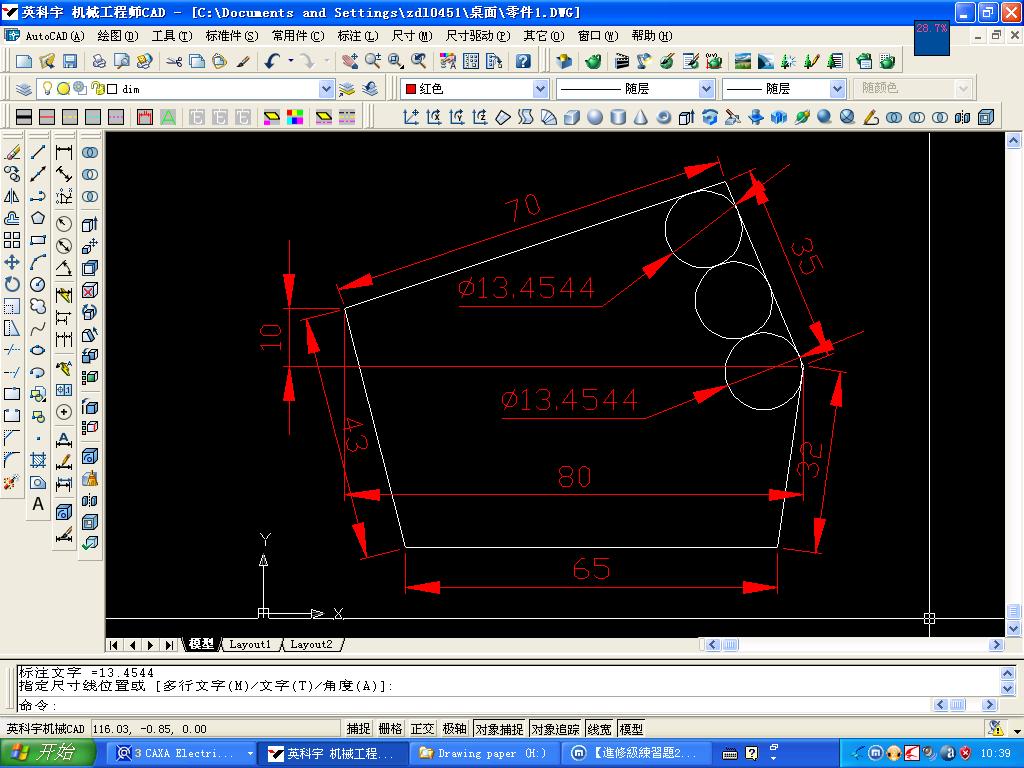Toggle 捕捉 snap mode in status bar
Image resolution: width=1024 pixels, height=768 pixels.
click(x=359, y=729)
